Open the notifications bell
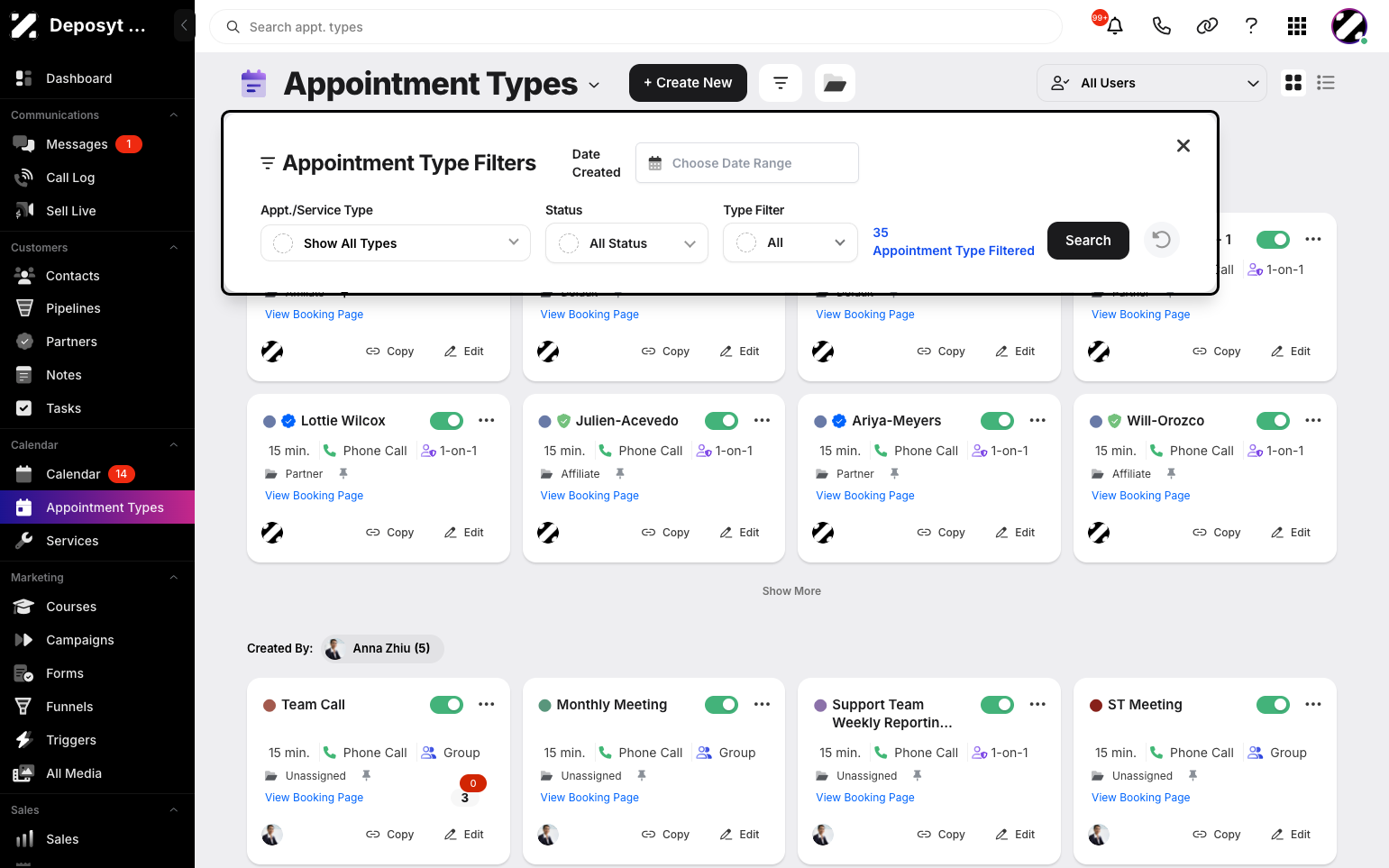 [x=1115, y=26]
